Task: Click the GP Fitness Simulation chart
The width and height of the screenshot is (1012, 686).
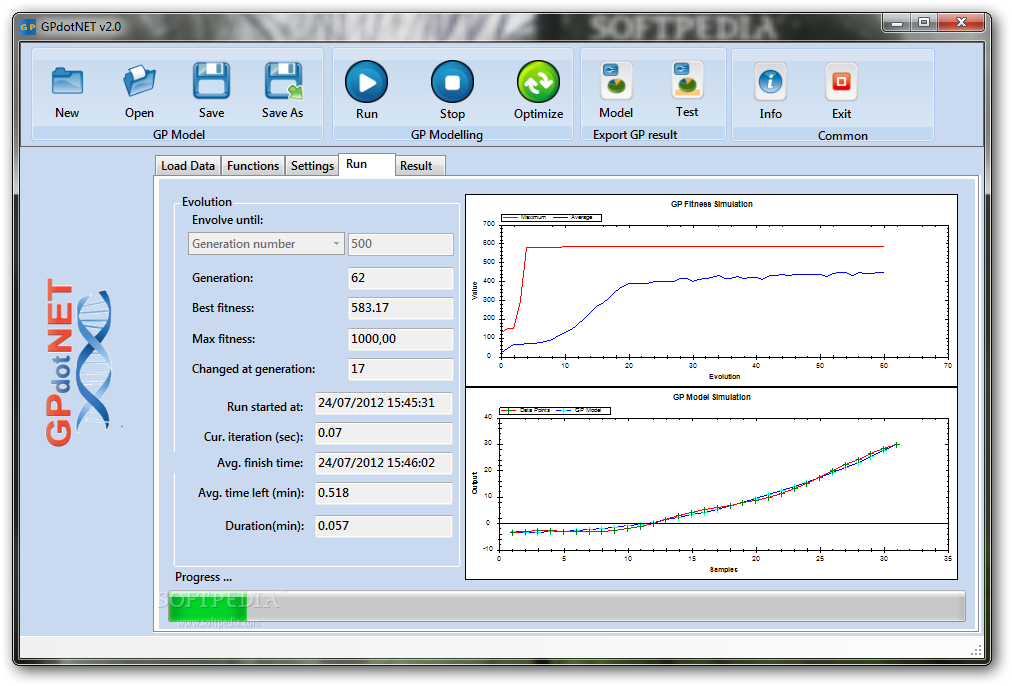Action: [711, 290]
